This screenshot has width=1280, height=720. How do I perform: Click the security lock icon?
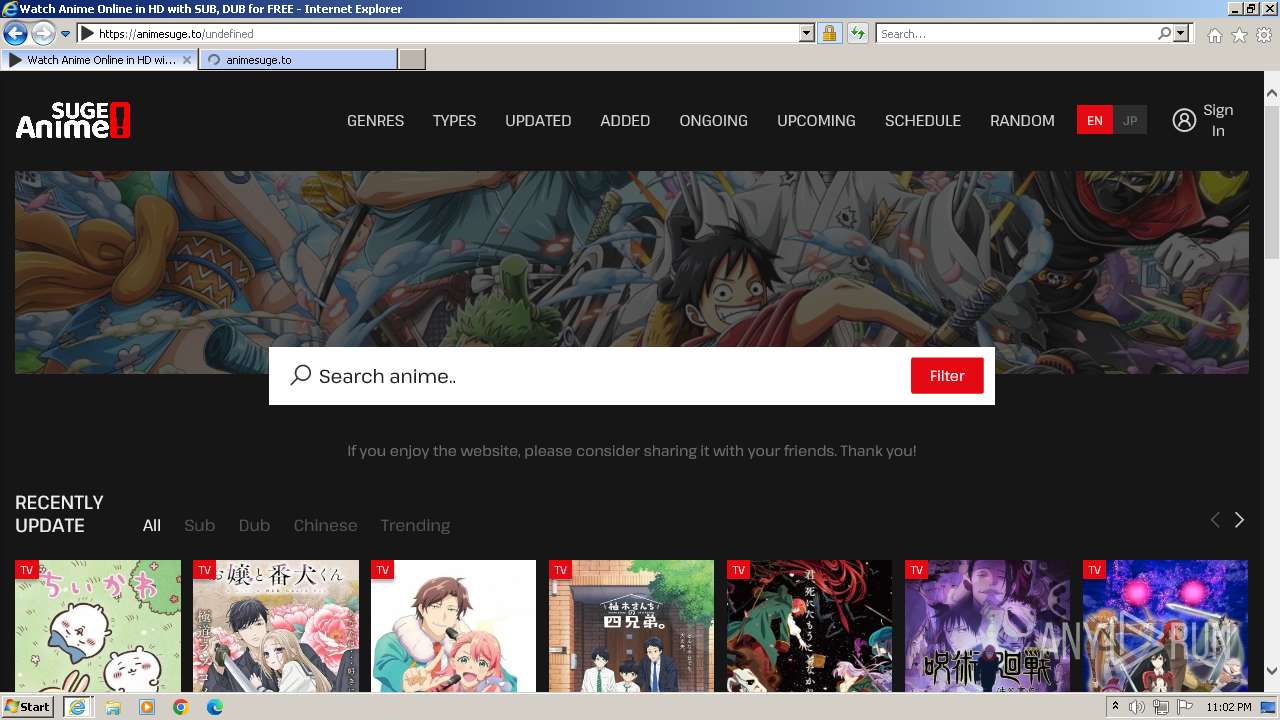[829, 33]
